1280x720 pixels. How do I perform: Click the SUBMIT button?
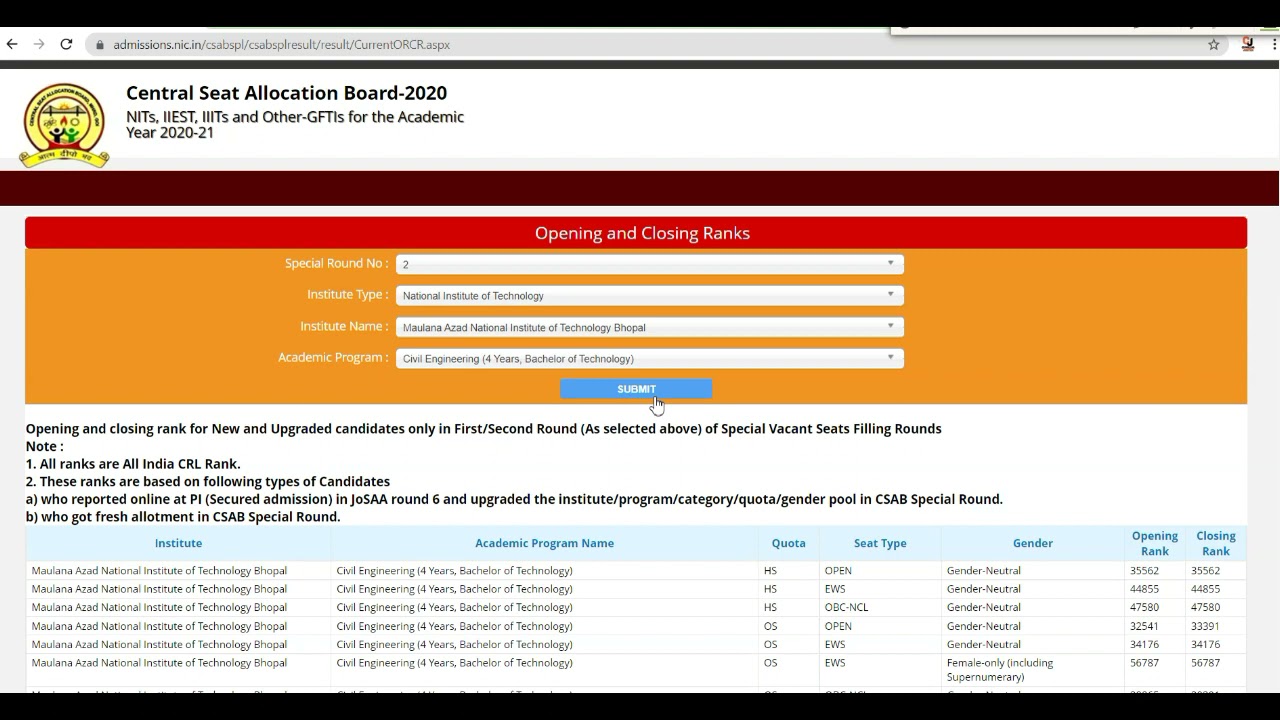pyautogui.click(x=636, y=389)
